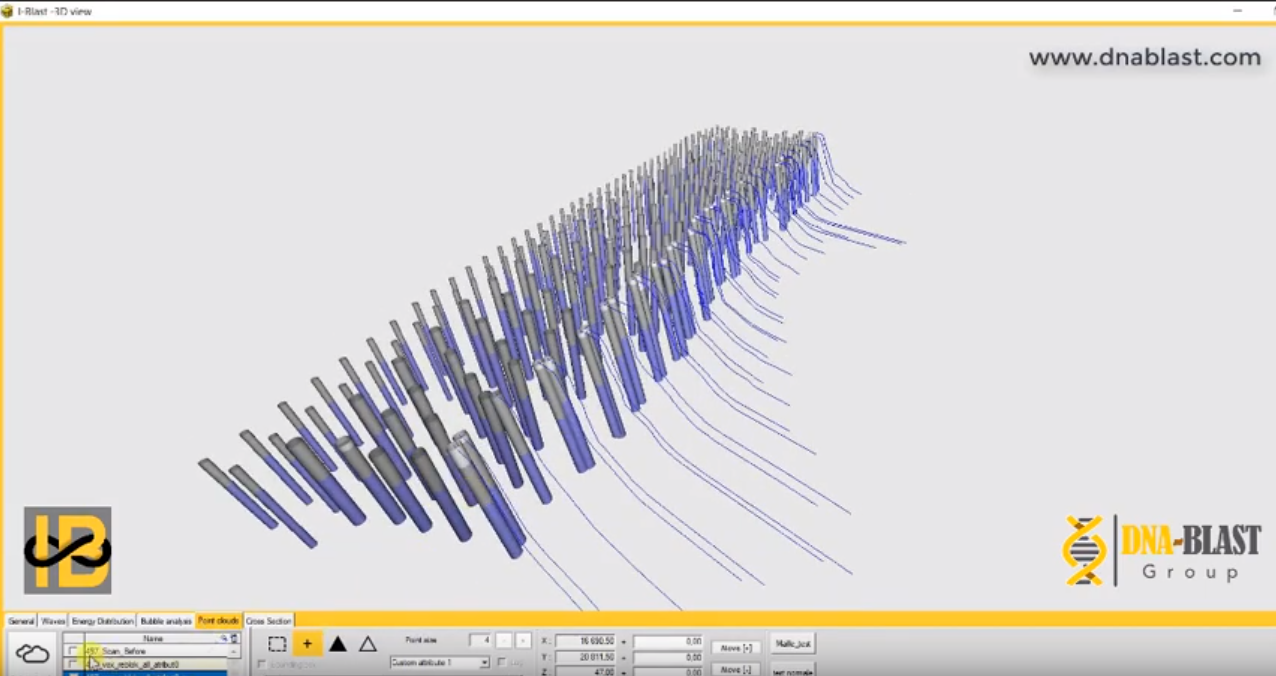Switch to the Waves tab

point(53,621)
